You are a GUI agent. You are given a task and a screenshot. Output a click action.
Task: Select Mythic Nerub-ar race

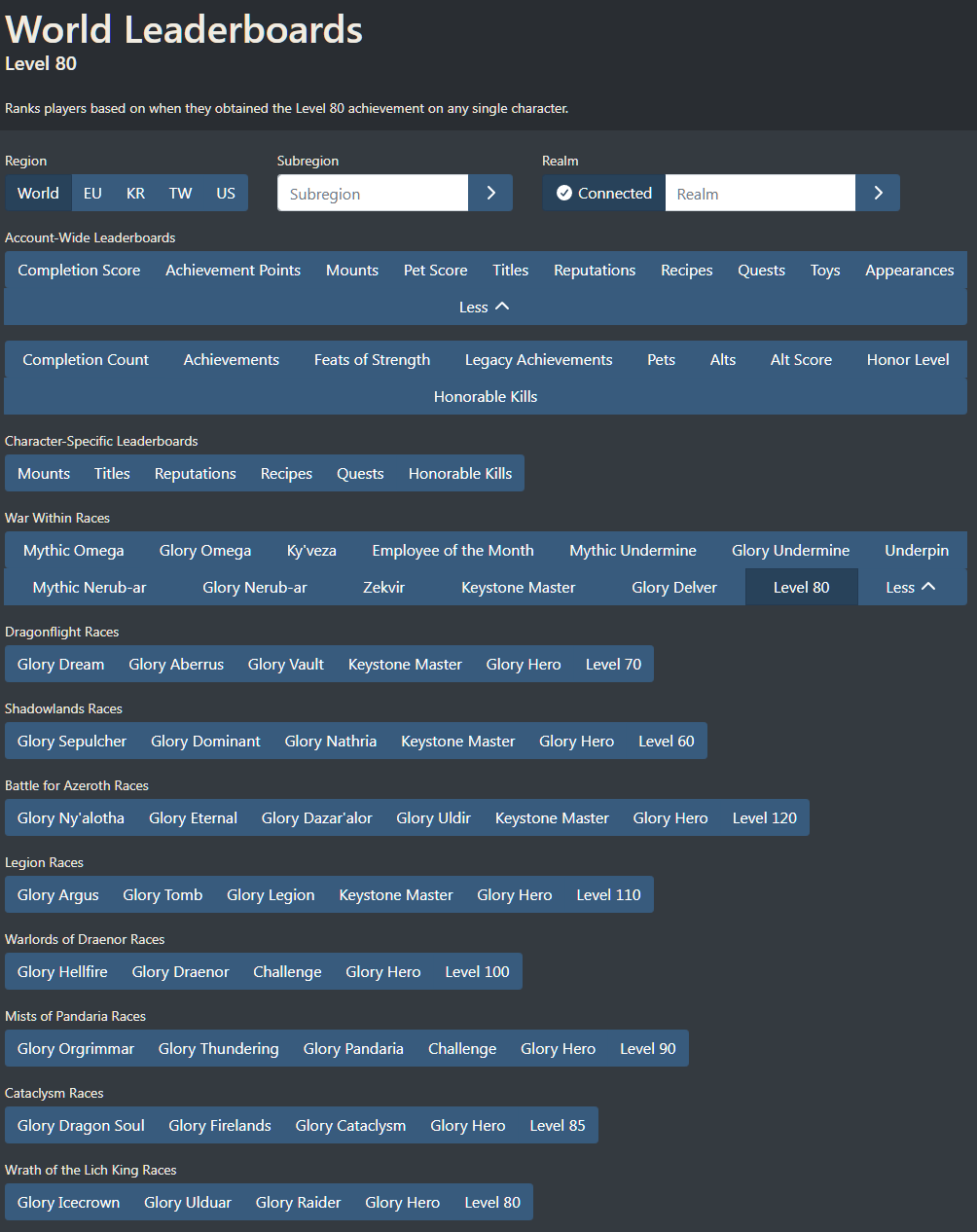(90, 587)
